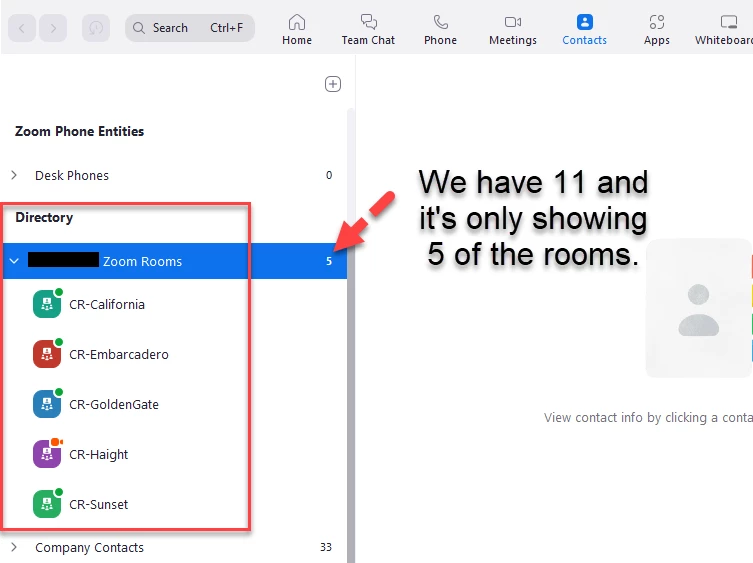This screenshot has height=563, width=753.
Task: Click the Zoom Phone Entities heading
Action: 80,131
